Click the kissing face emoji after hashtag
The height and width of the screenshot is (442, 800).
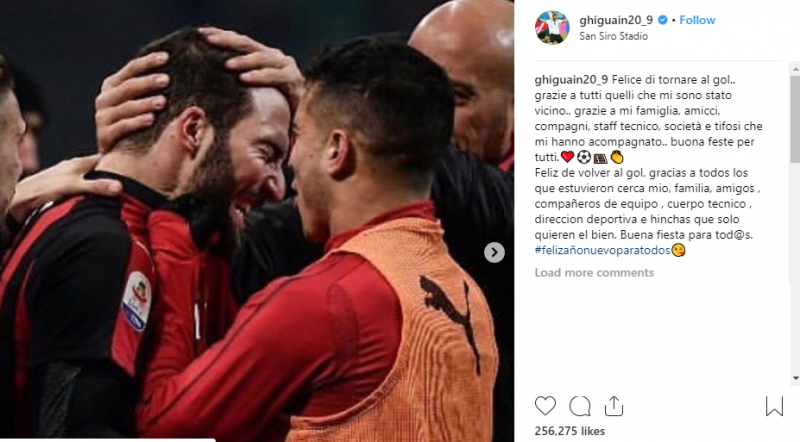(678, 250)
